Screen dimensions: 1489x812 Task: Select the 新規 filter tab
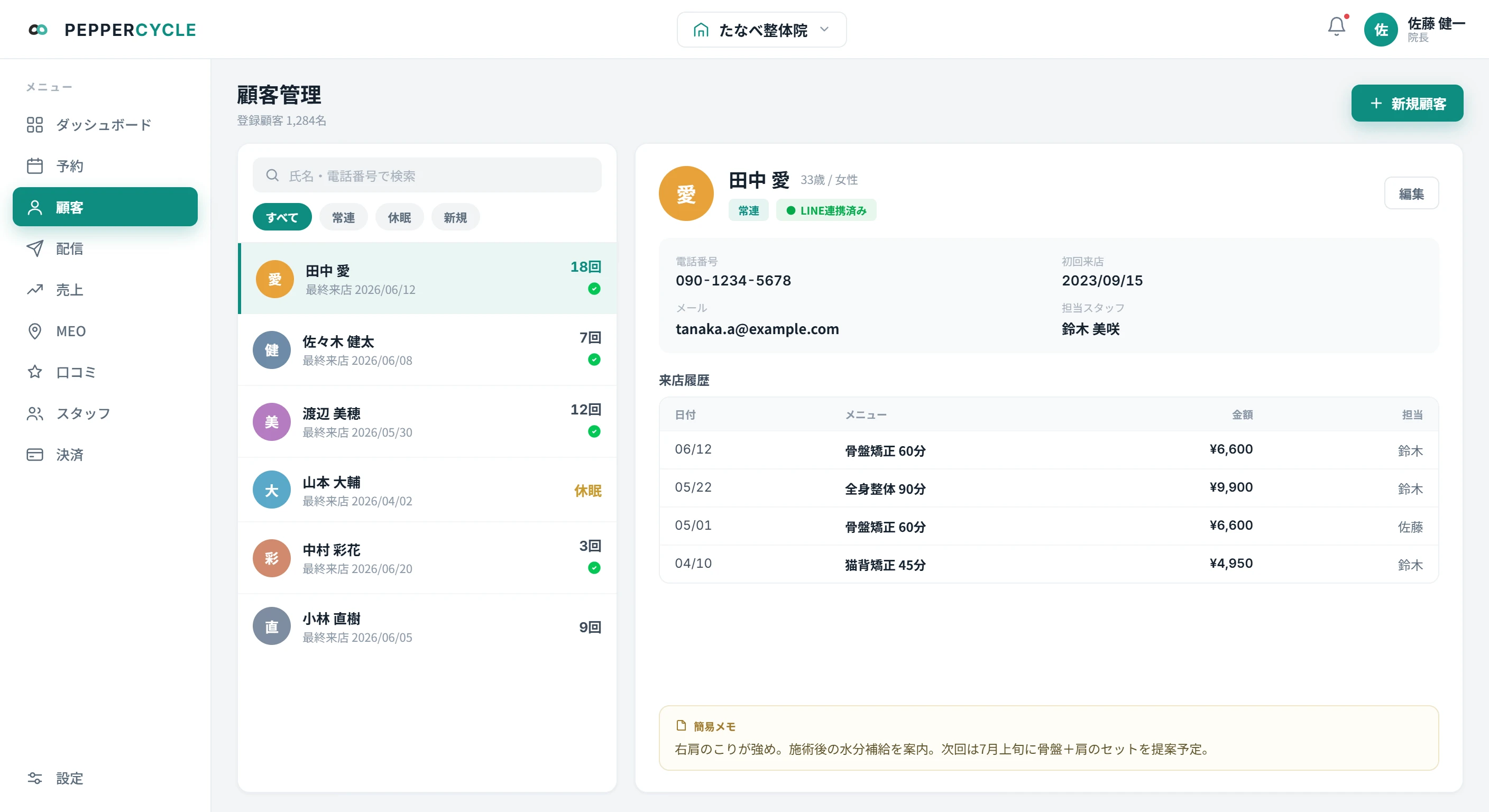(455, 217)
